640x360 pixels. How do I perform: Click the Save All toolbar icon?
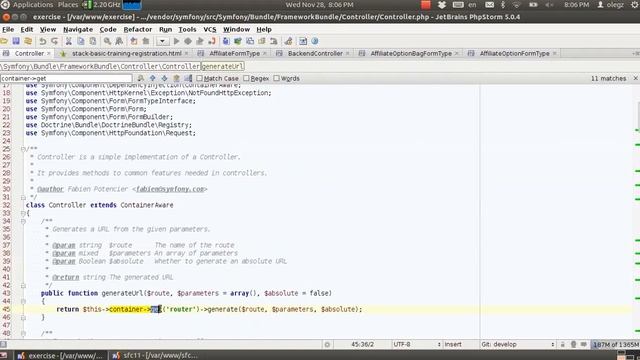[16, 41]
